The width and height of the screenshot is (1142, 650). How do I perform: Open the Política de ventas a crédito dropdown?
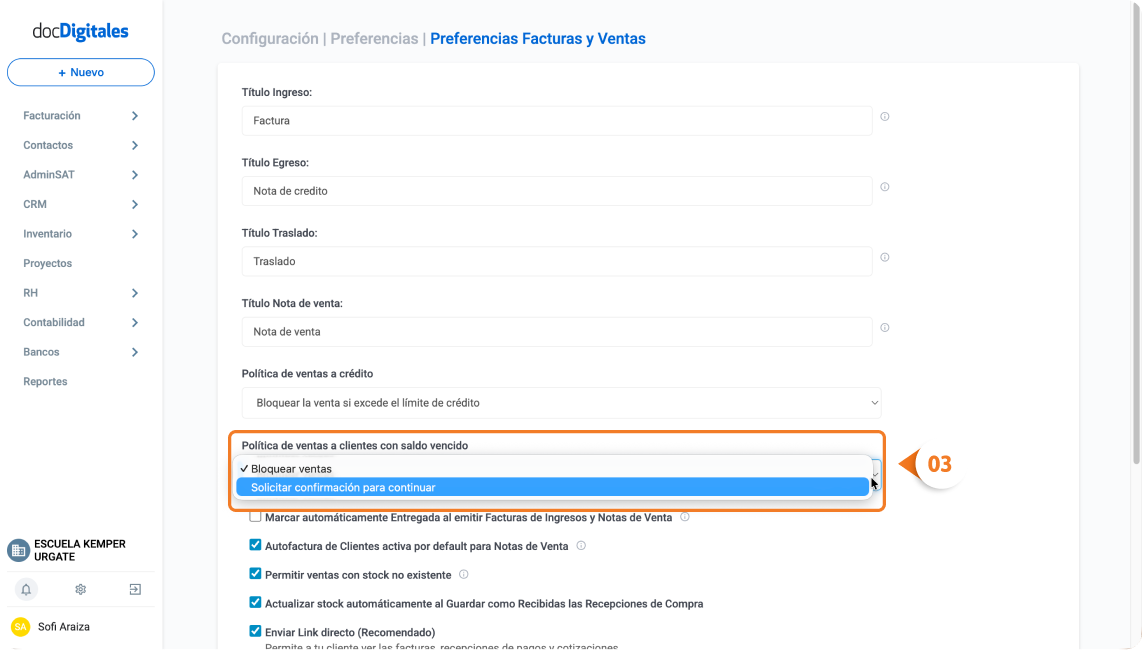coord(562,403)
